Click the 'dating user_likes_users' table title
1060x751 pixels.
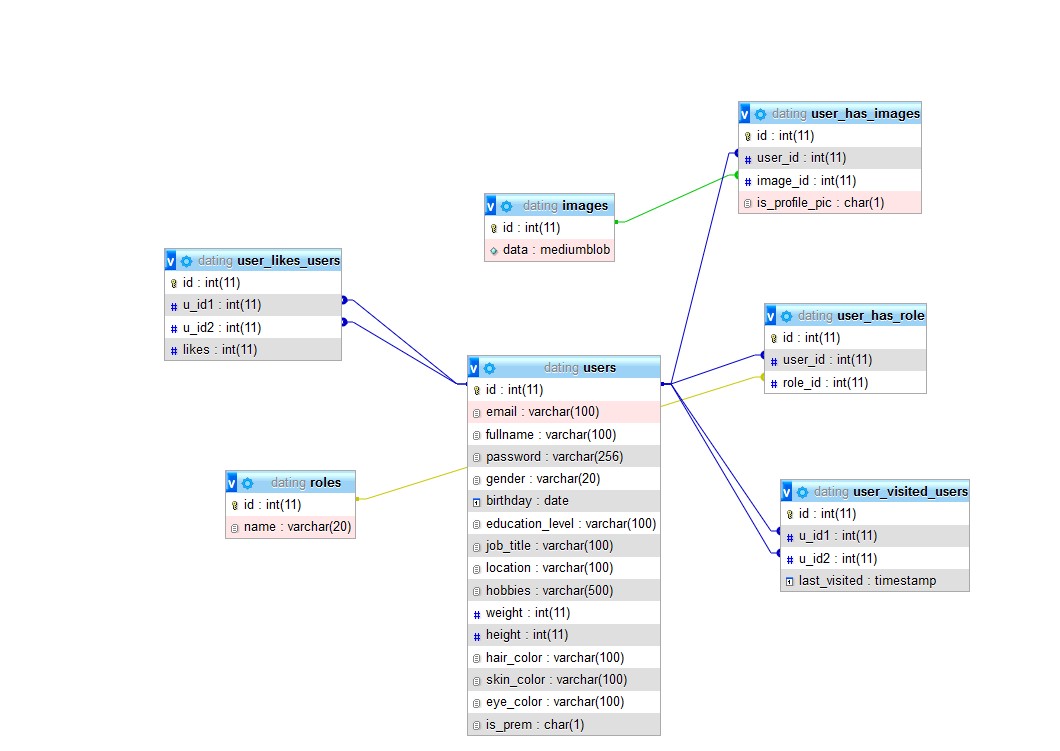[269, 260]
